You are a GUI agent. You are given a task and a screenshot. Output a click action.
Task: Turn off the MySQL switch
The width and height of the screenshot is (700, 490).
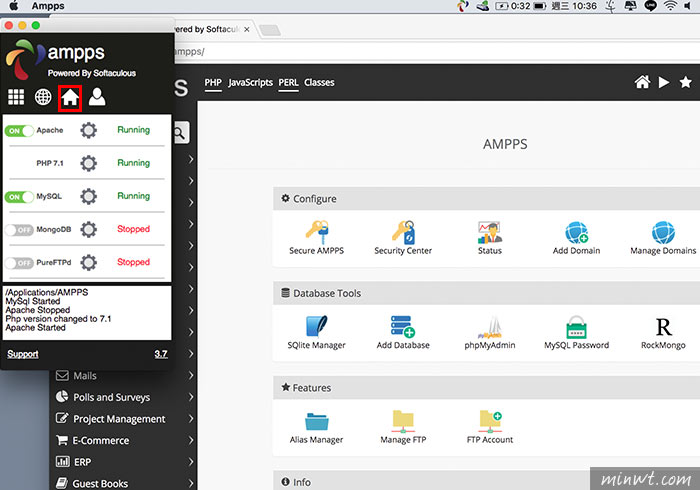(x=19, y=197)
